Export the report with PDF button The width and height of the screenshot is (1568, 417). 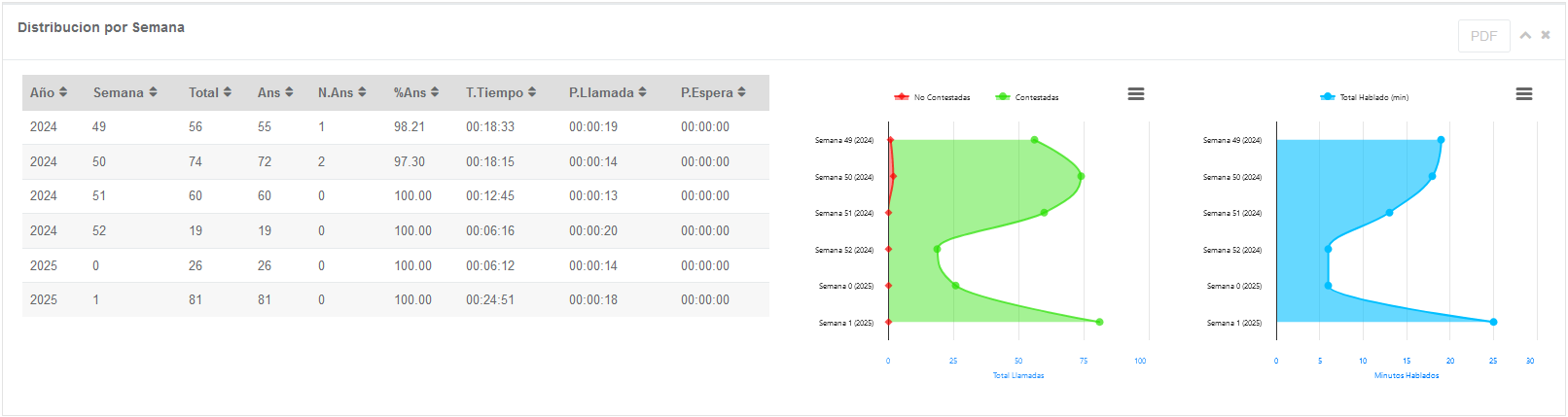pyautogui.click(x=1483, y=36)
